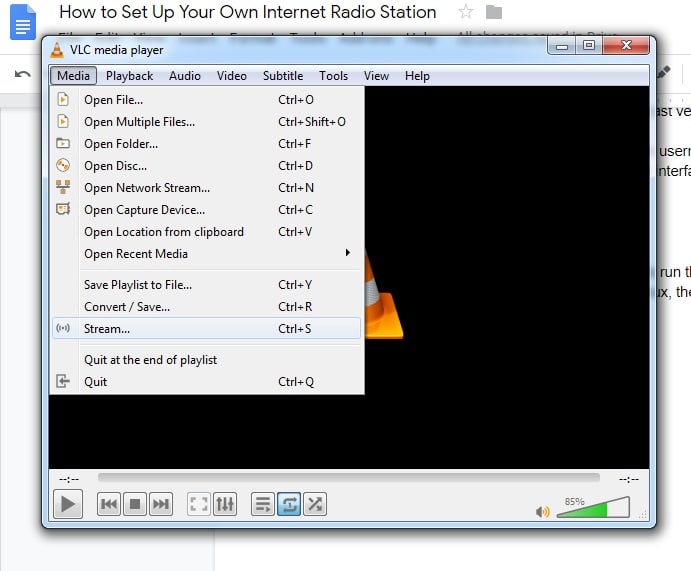The height and width of the screenshot is (571, 691).
Task: Mute audio via speaker icon
Action: click(x=542, y=512)
